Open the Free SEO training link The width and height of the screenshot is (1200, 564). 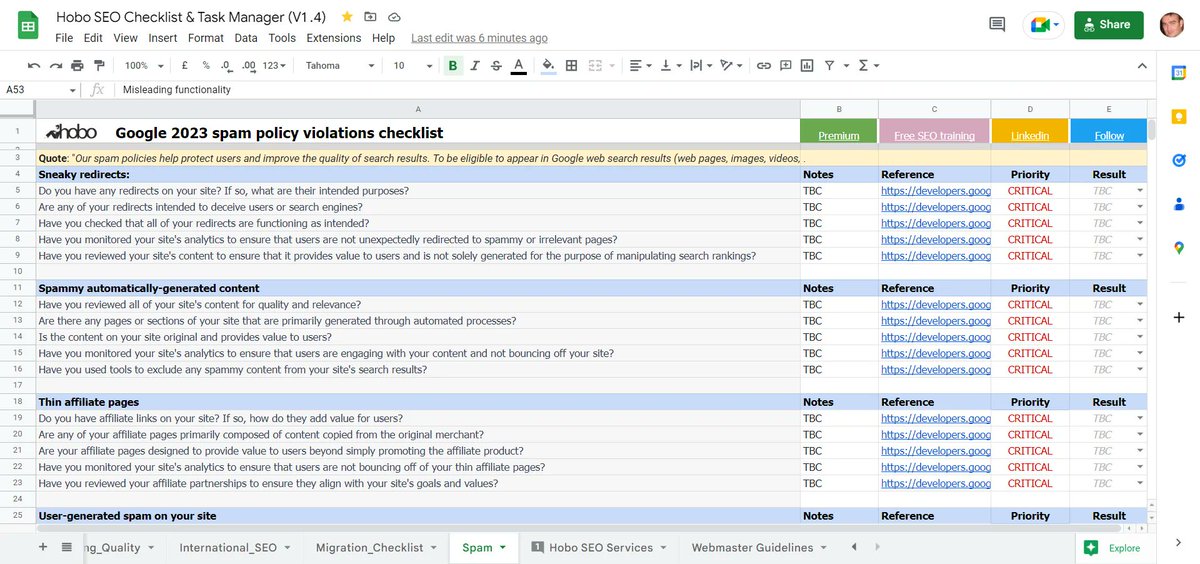(x=935, y=136)
